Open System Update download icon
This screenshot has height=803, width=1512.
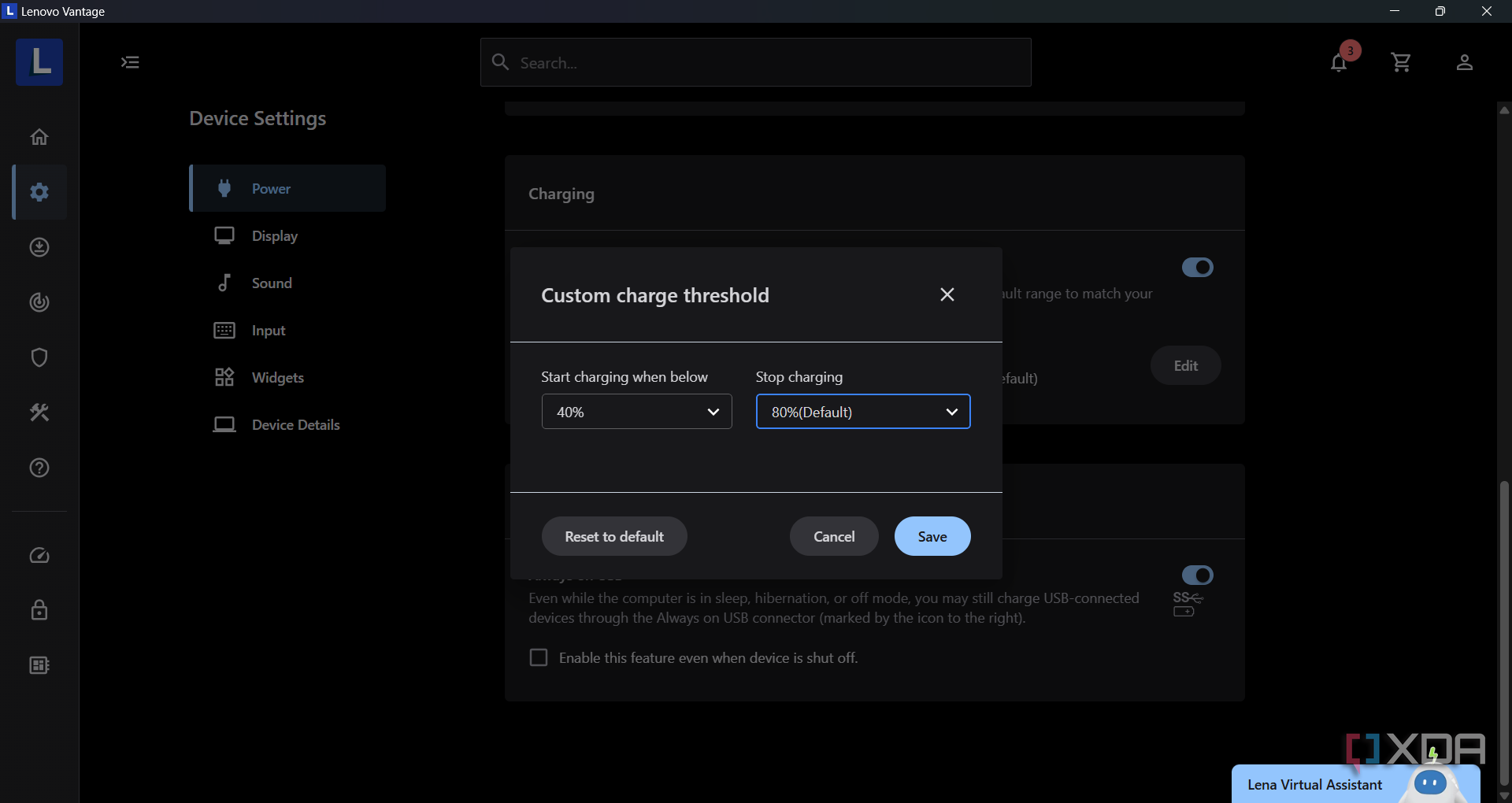[x=39, y=247]
